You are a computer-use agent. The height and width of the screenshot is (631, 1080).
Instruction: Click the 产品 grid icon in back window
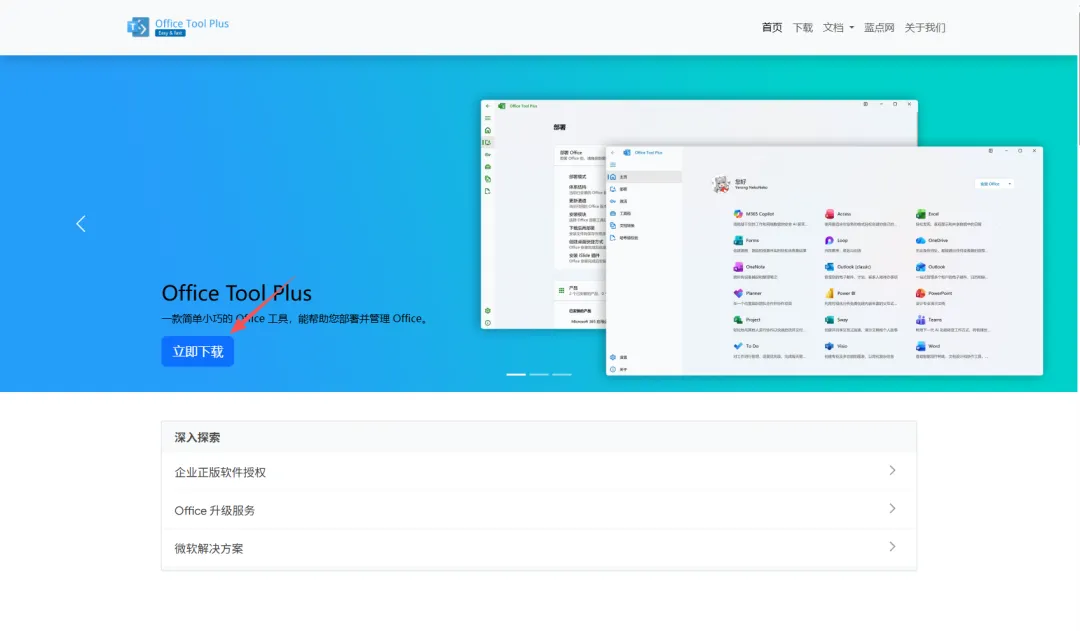(x=561, y=291)
